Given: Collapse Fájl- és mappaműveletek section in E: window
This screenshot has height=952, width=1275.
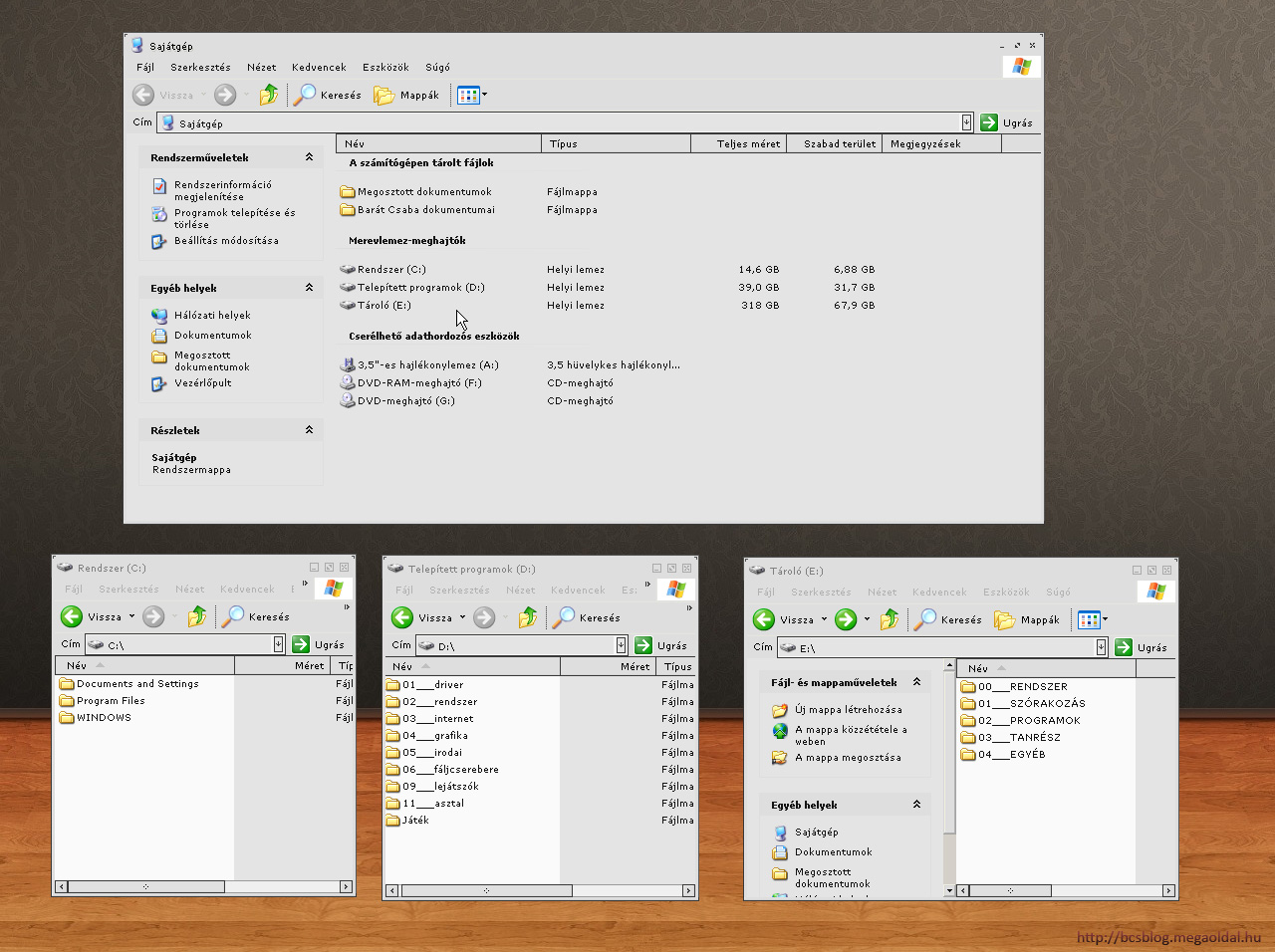Looking at the screenshot, I should [x=916, y=682].
